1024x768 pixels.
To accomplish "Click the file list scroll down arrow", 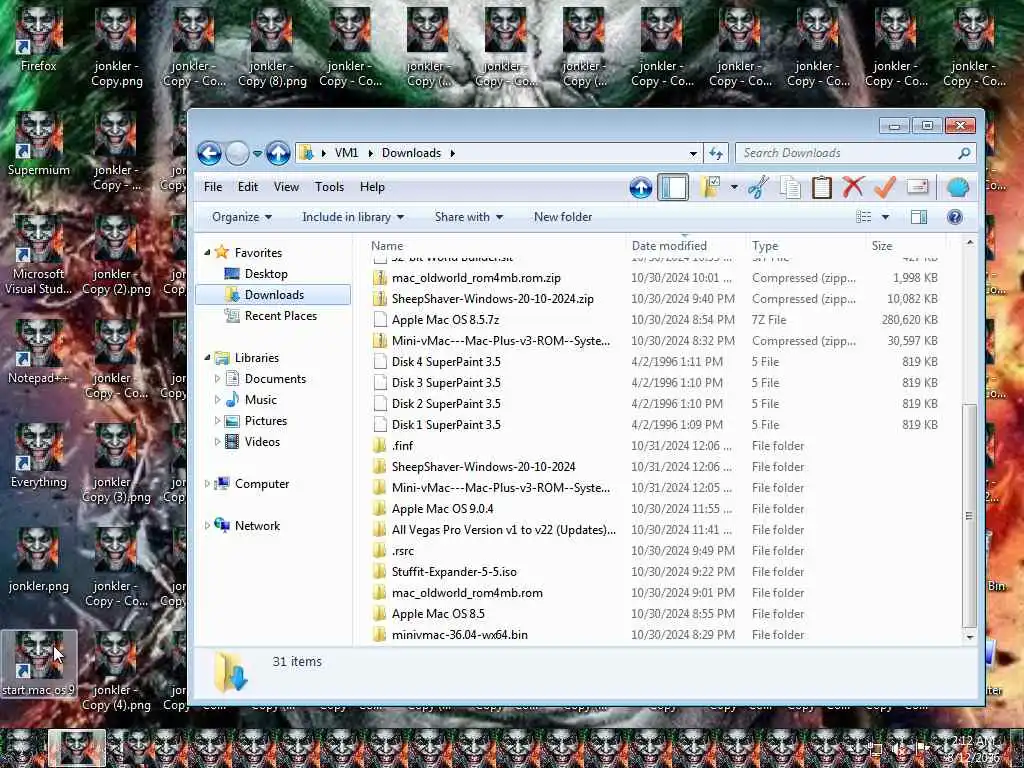I will pos(969,637).
